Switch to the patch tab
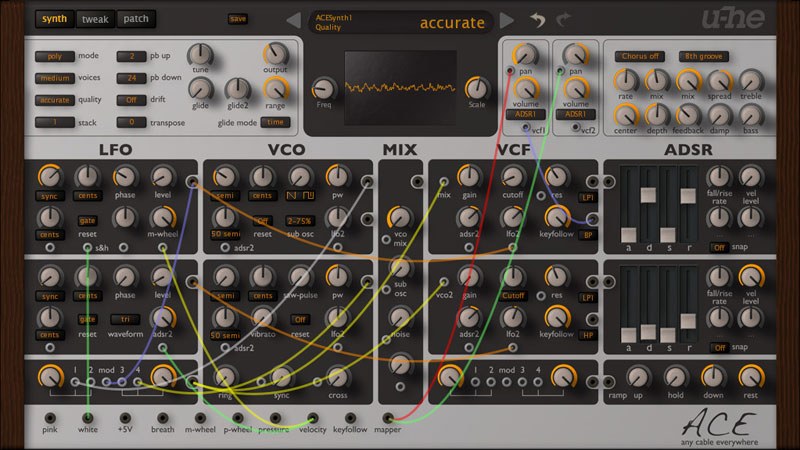This screenshot has height=450, width=800. [136, 19]
